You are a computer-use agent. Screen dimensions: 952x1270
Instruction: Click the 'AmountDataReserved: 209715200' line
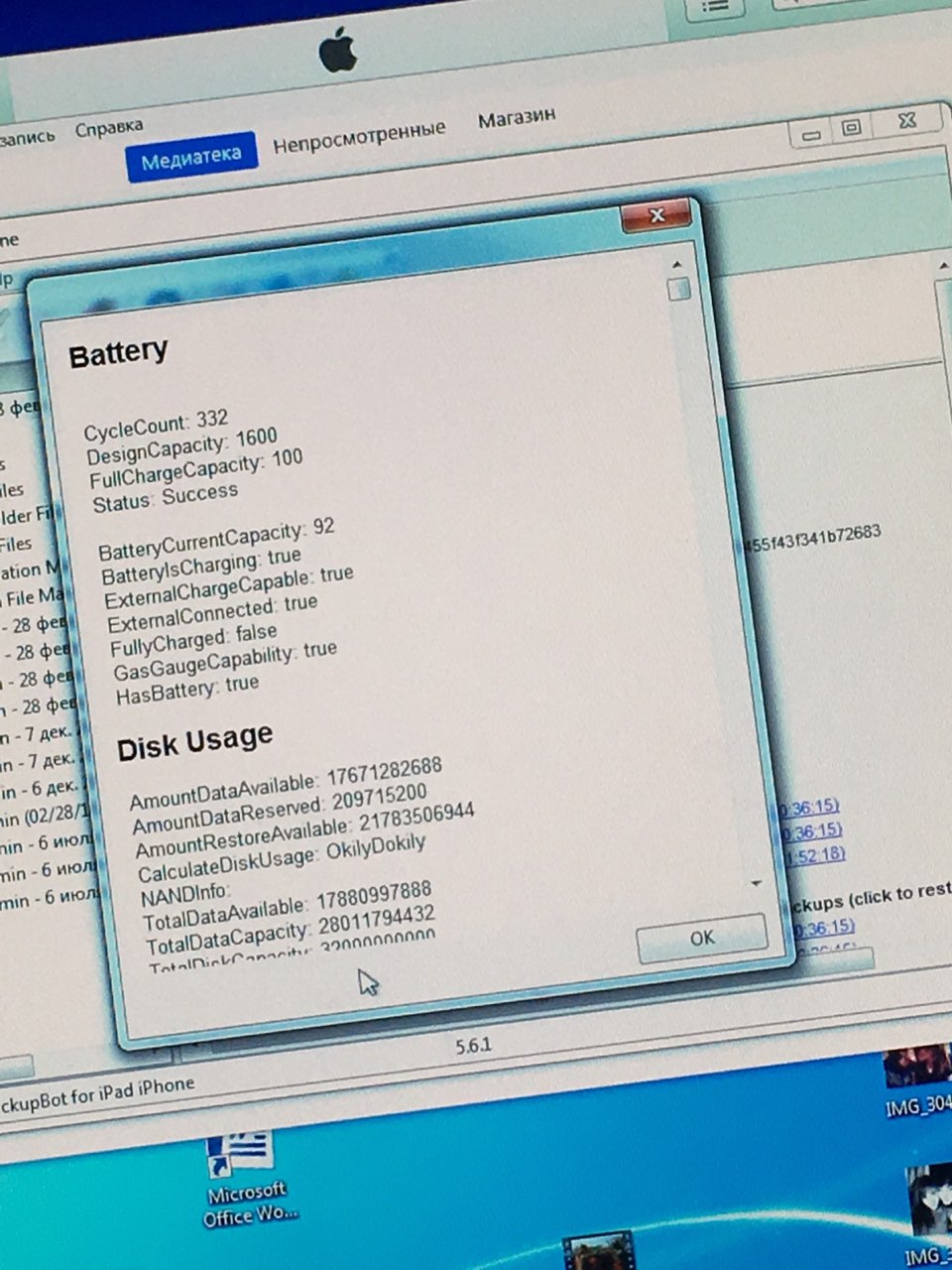[x=280, y=810]
